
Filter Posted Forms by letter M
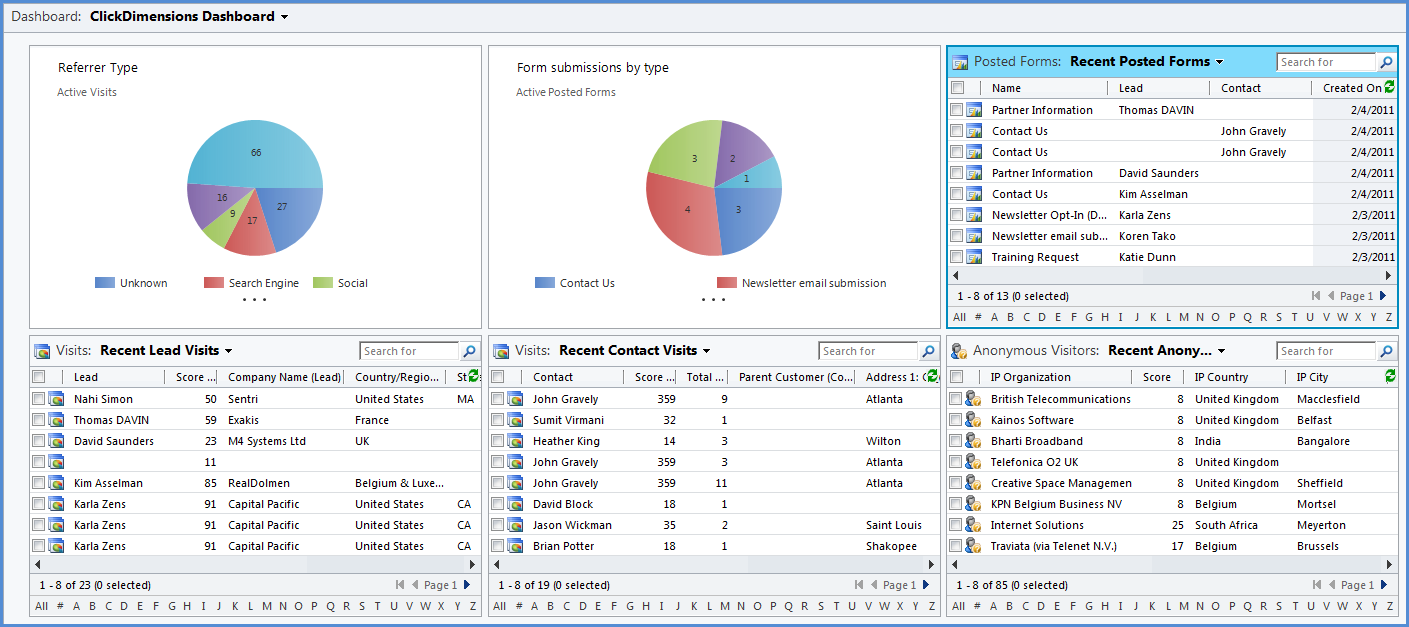pos(1184,317)
